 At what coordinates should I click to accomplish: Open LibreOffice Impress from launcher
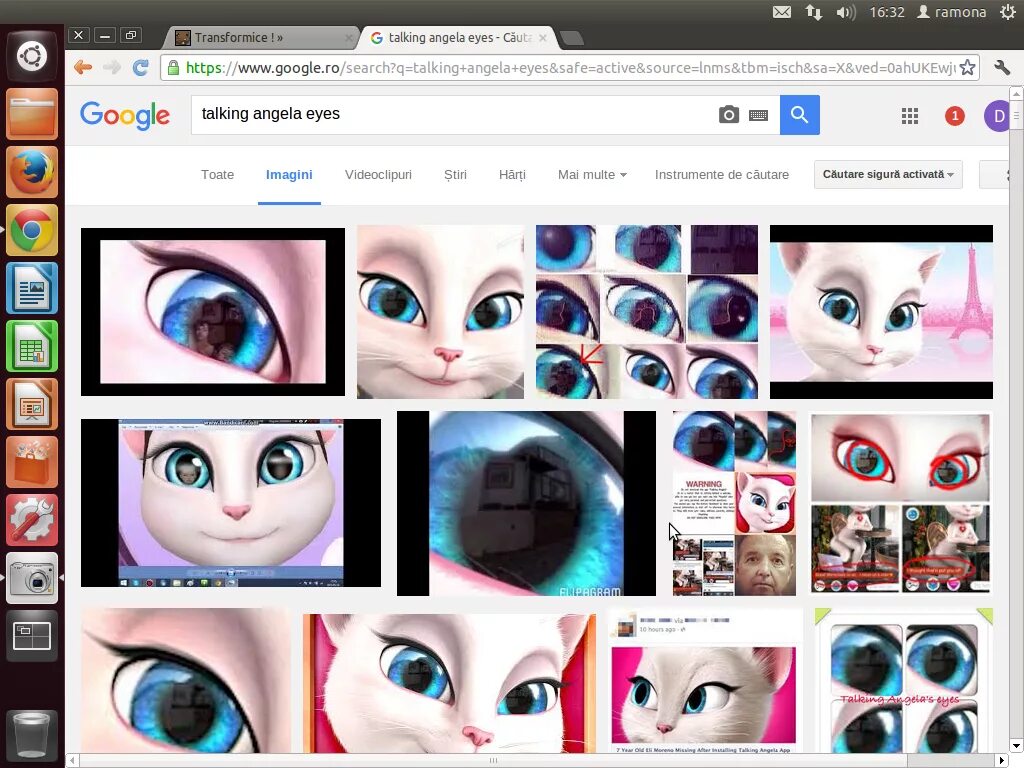[32, 404]
